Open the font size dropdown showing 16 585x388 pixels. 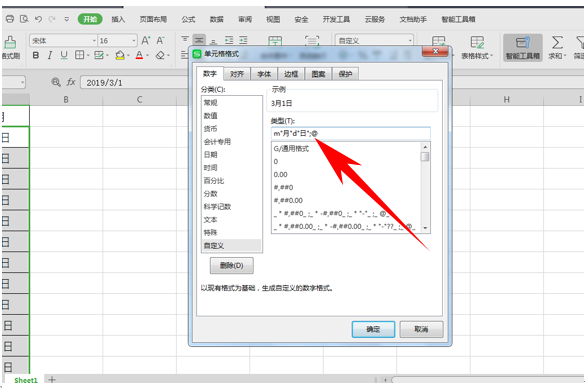[134, 40]
